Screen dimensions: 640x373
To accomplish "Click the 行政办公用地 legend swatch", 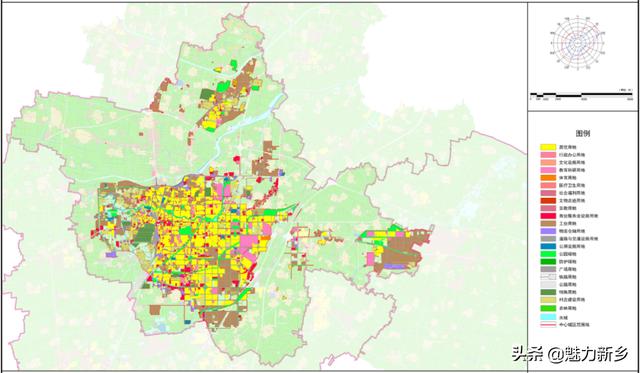I will [x=548, y=155].
